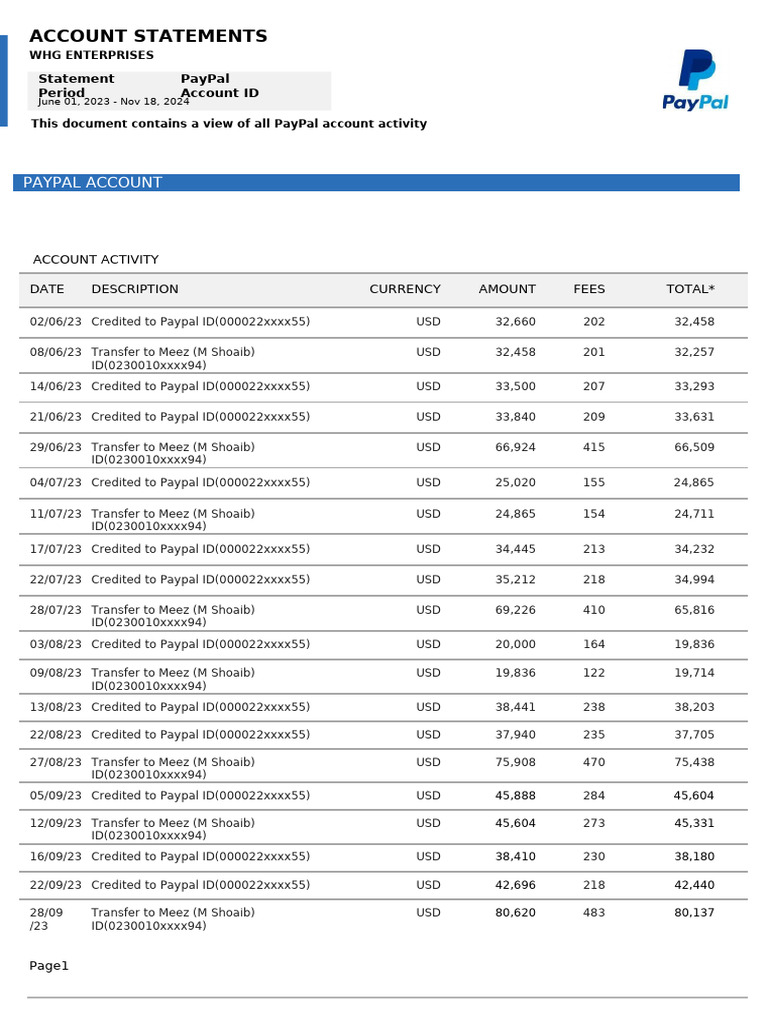Select total 19,714
This screenshot has height=1024, width=768.
pos(694,672)
